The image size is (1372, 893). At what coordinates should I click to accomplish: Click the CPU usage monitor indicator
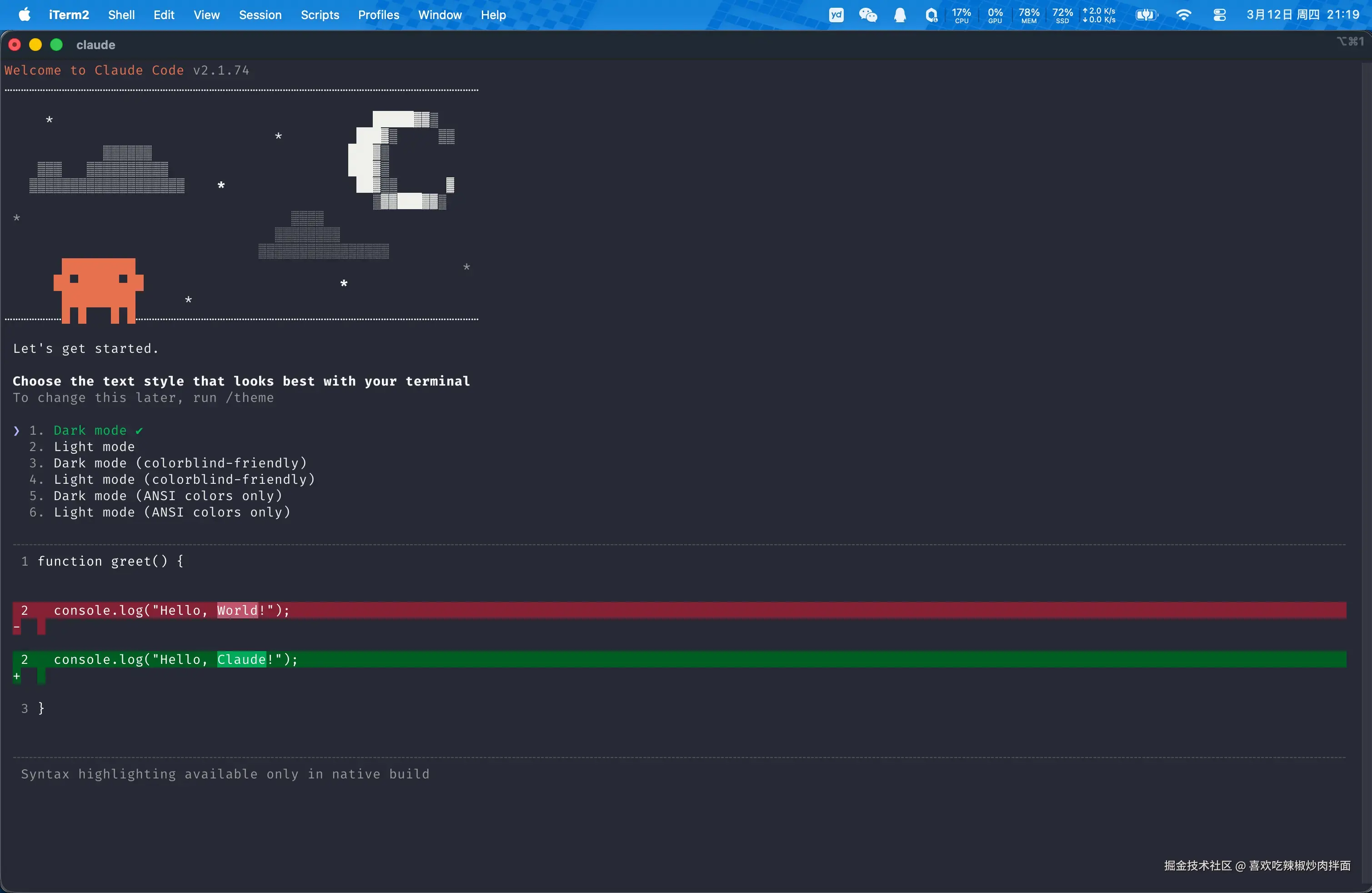(961, 15)
